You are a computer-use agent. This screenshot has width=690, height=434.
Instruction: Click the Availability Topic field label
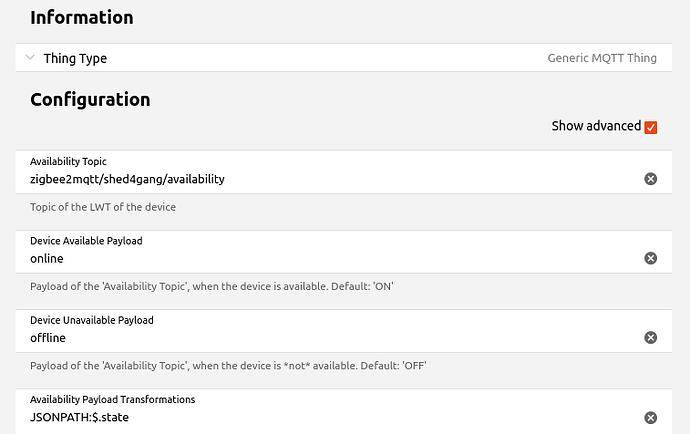point(68,161)
